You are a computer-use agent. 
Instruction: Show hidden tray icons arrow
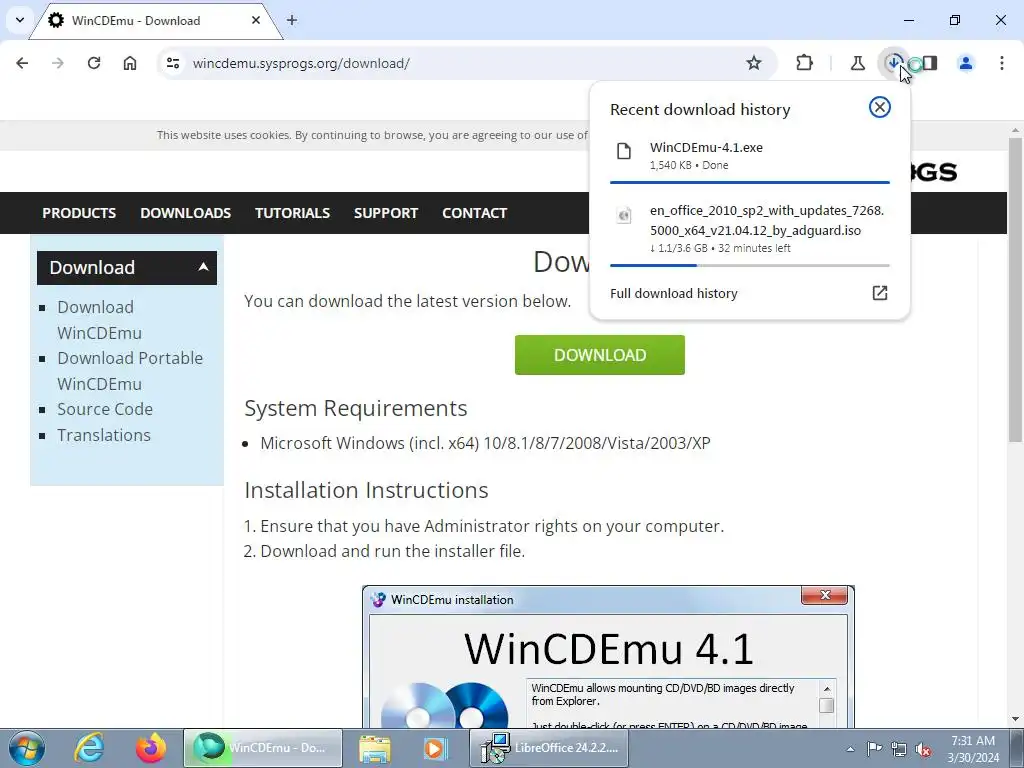(850, 749)
